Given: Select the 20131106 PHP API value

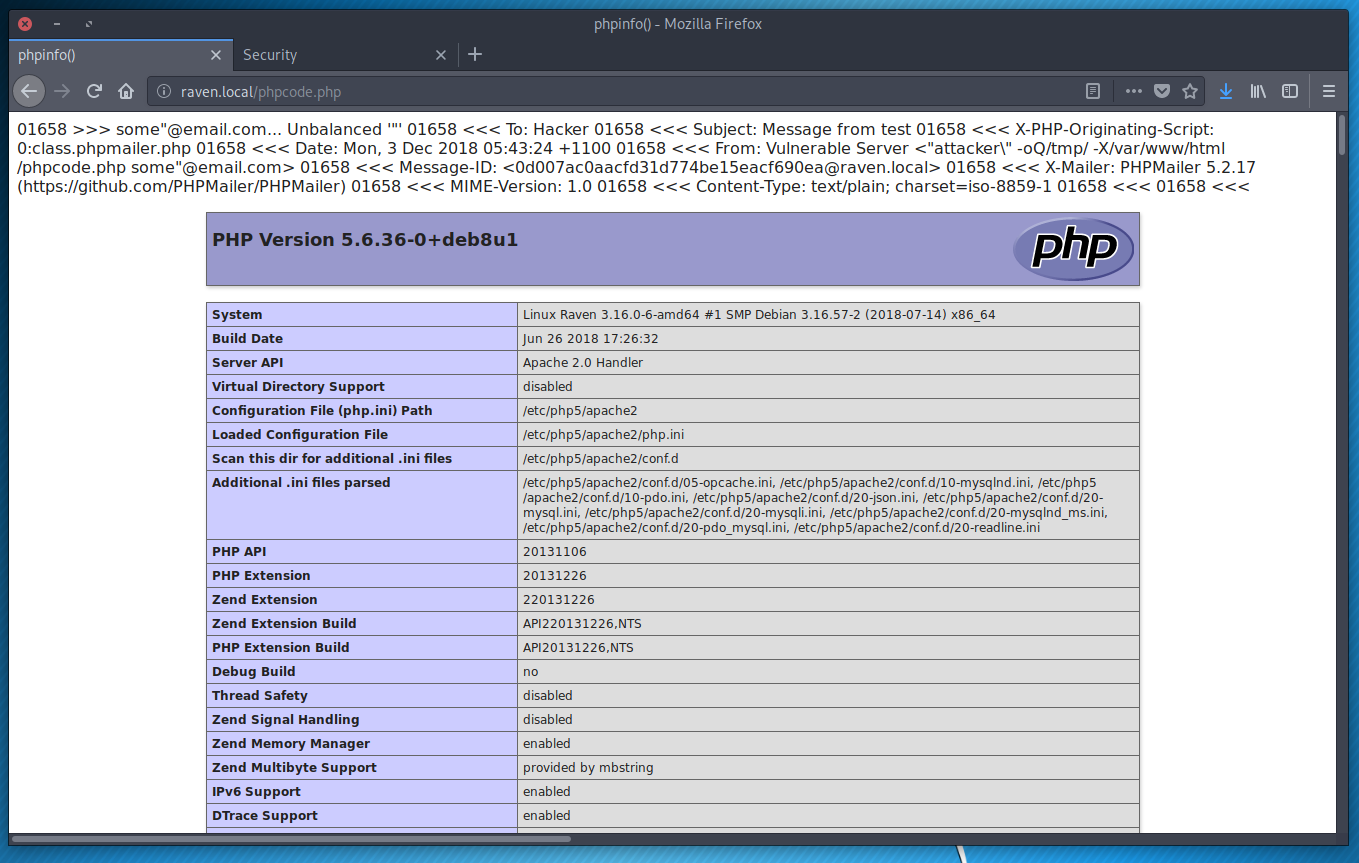Looking at the screenshot, I should tap(555, 552).
